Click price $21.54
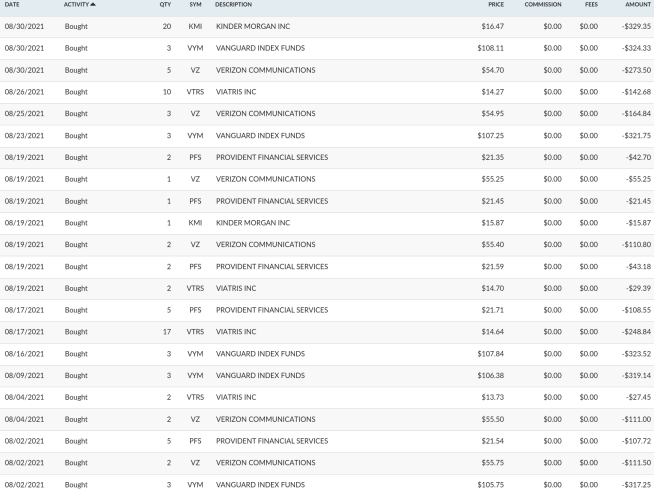Viewport: 654px width, 490px height. 493,441
